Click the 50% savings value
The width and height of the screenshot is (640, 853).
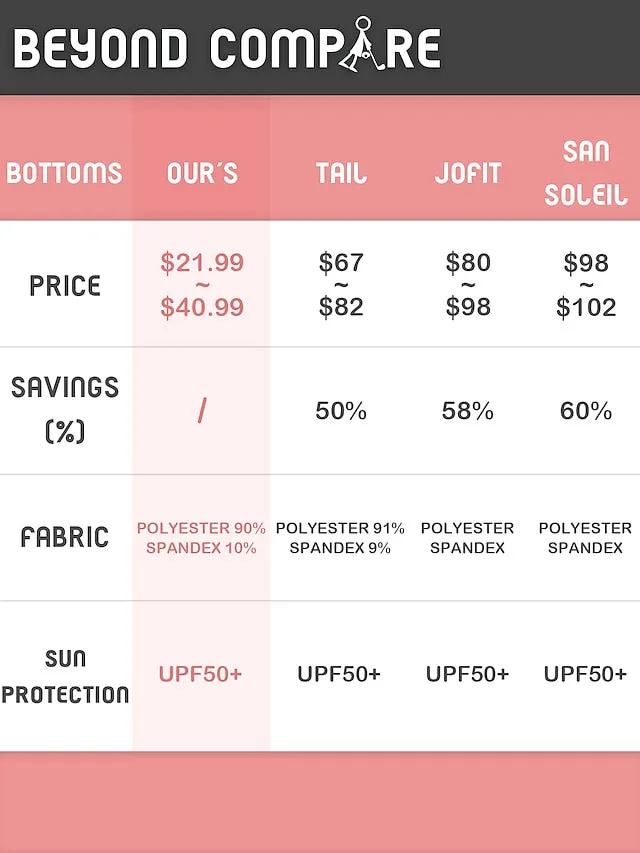click(x=341, y=411)
